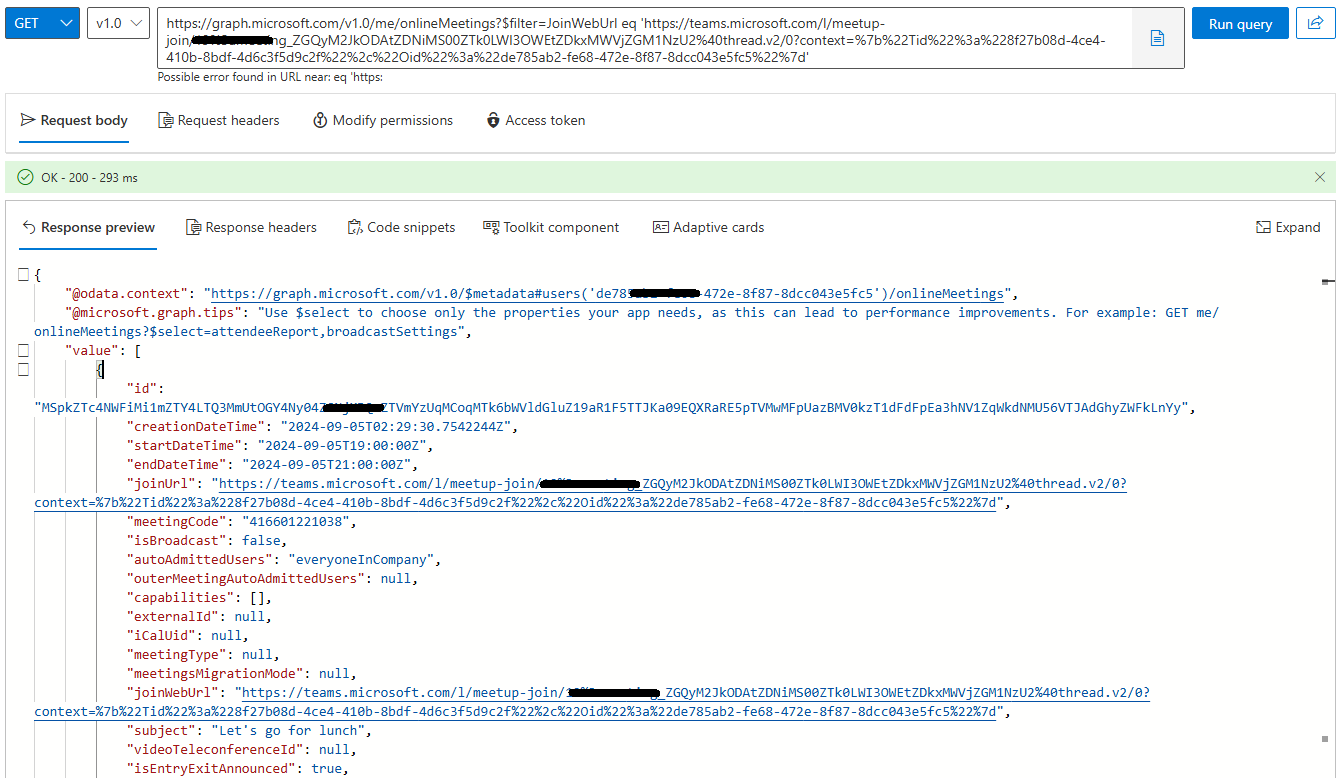Click the Expand button's icon
1342x778 pixels.
tap(1264, 227)
